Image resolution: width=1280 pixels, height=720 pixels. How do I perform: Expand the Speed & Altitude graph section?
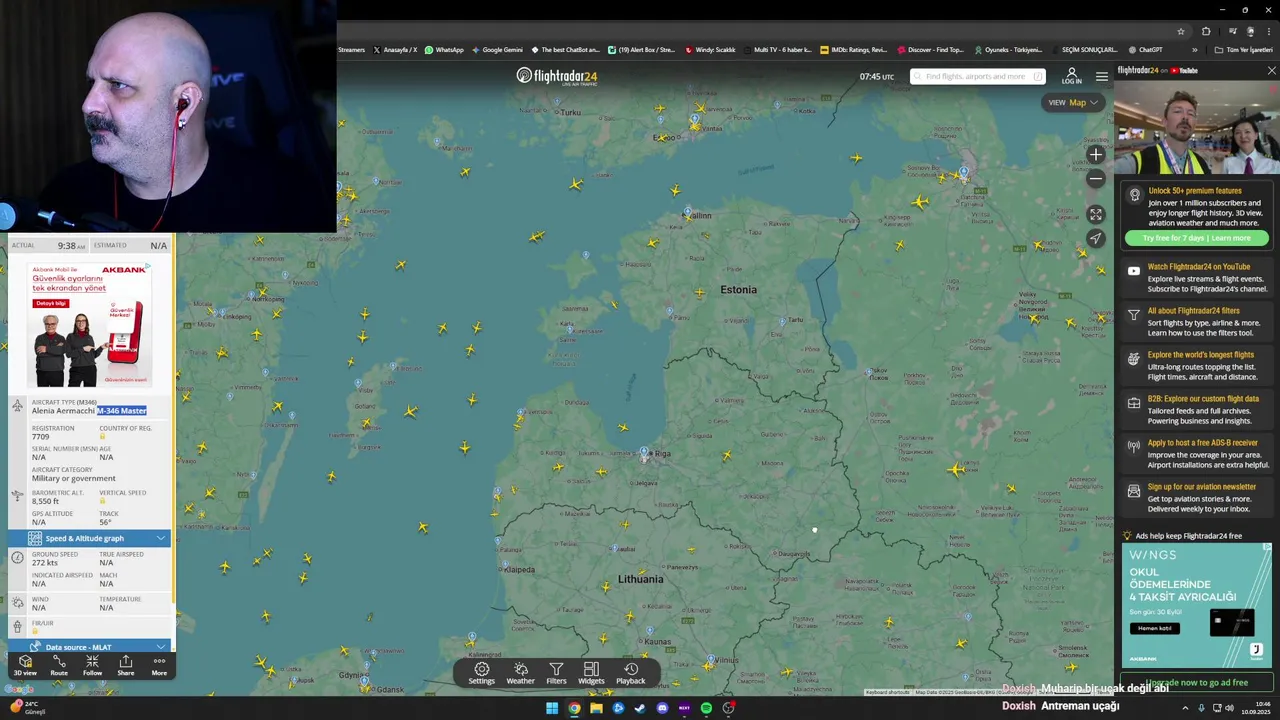tap(90, 538)
